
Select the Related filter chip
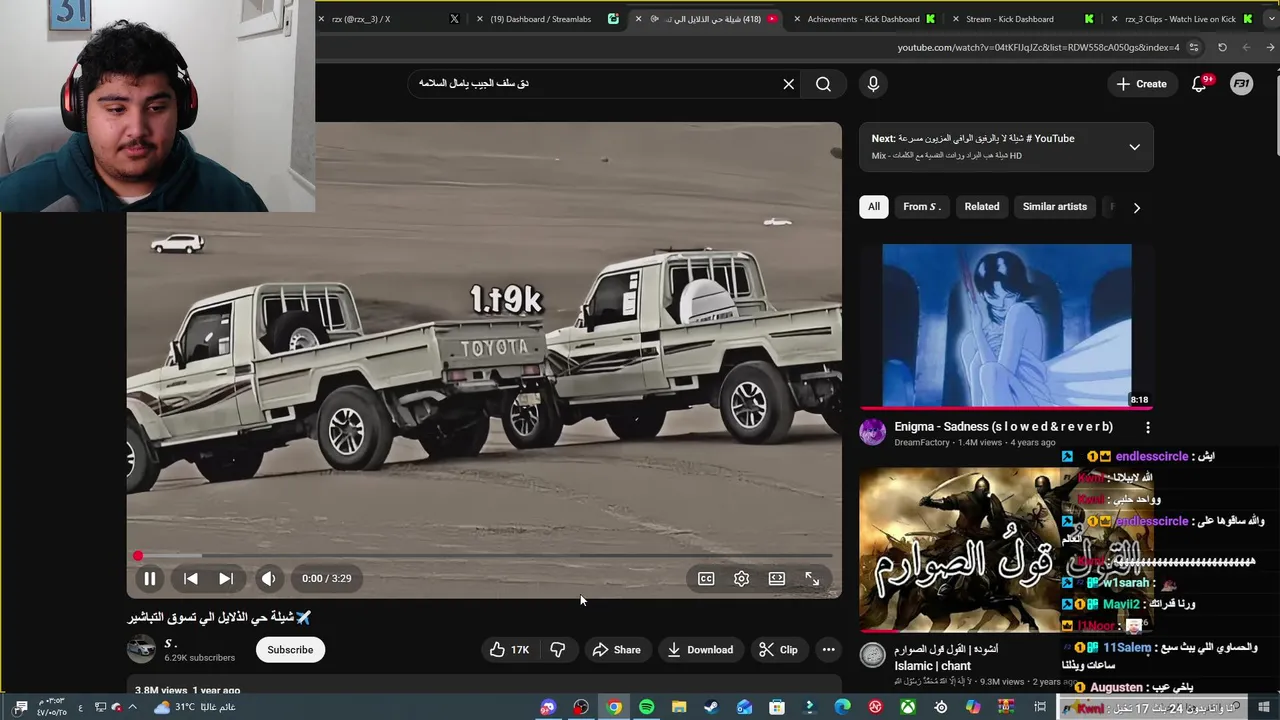(982, 207)
